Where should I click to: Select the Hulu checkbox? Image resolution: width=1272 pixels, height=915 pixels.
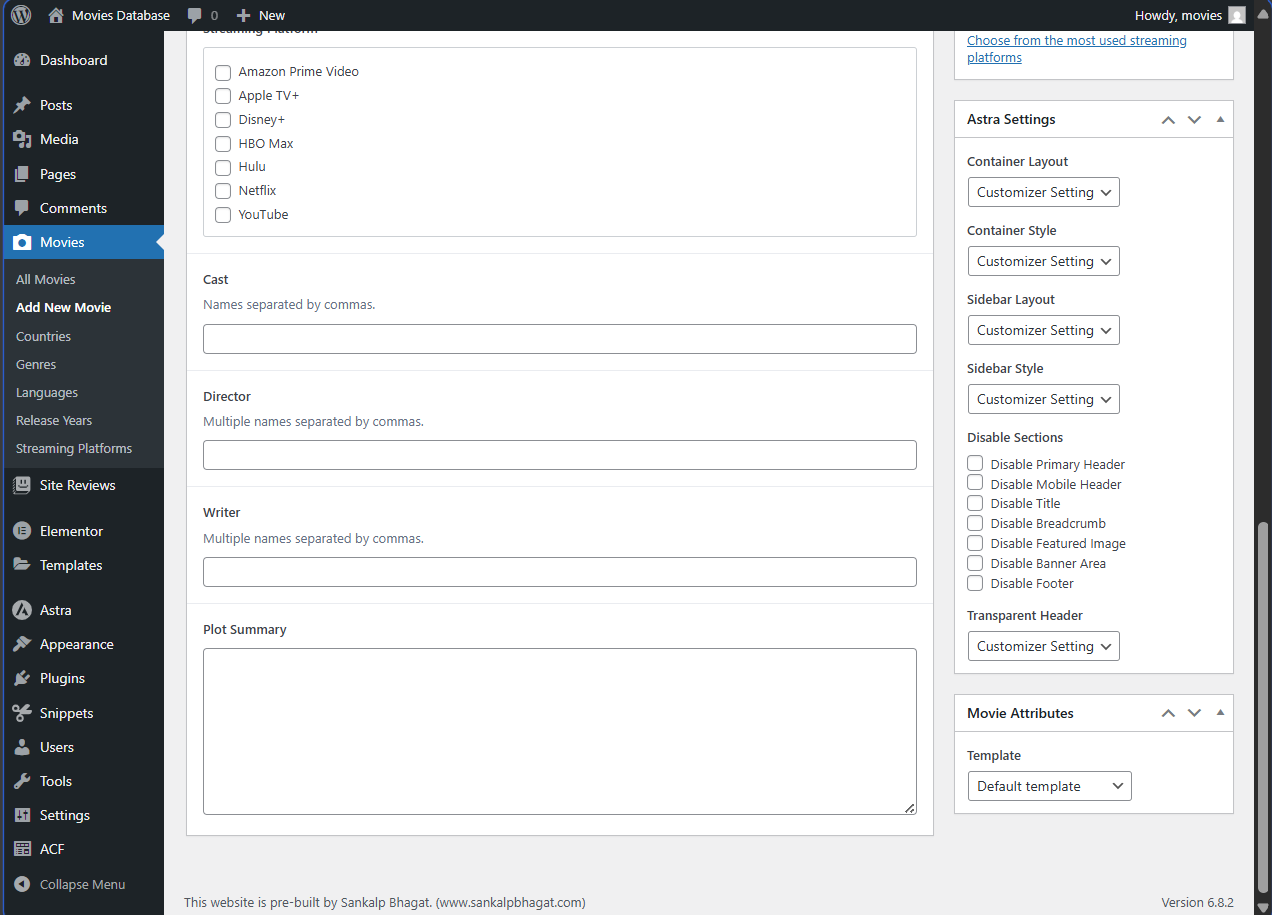click(x=223, y=167)
